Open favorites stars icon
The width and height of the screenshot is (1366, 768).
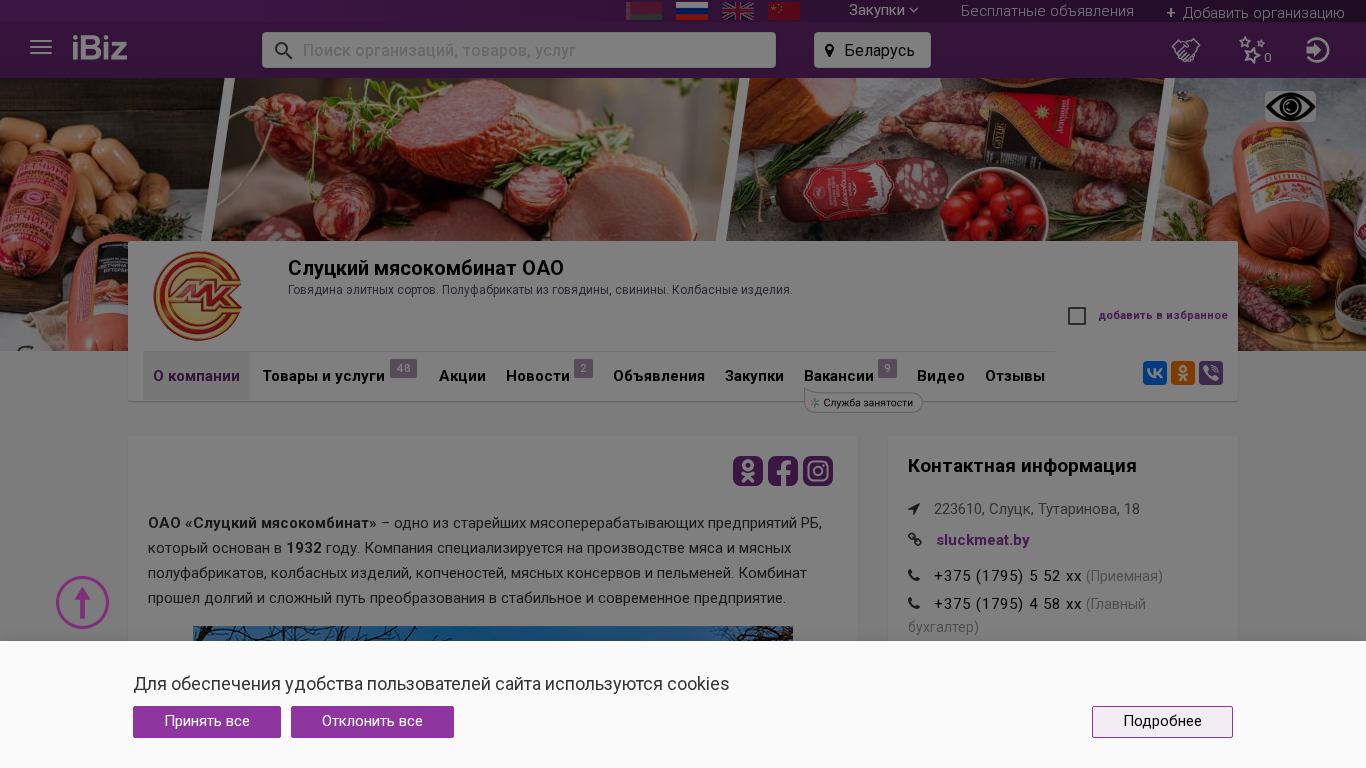click(1253, 50)
